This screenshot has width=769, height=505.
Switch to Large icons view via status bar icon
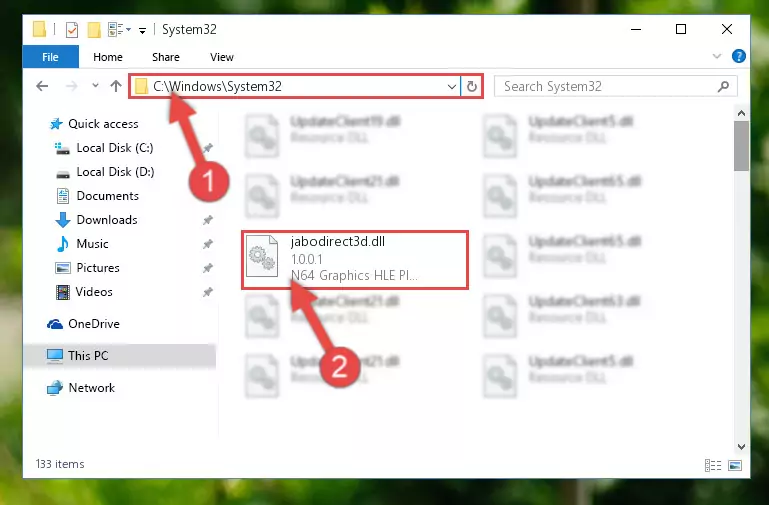click(x=735, y=465)
